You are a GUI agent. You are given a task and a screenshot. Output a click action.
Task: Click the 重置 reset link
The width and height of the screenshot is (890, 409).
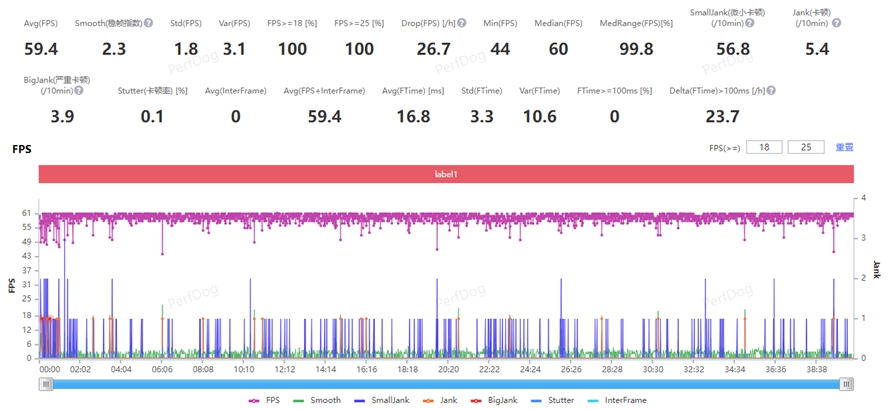(844, 147)
